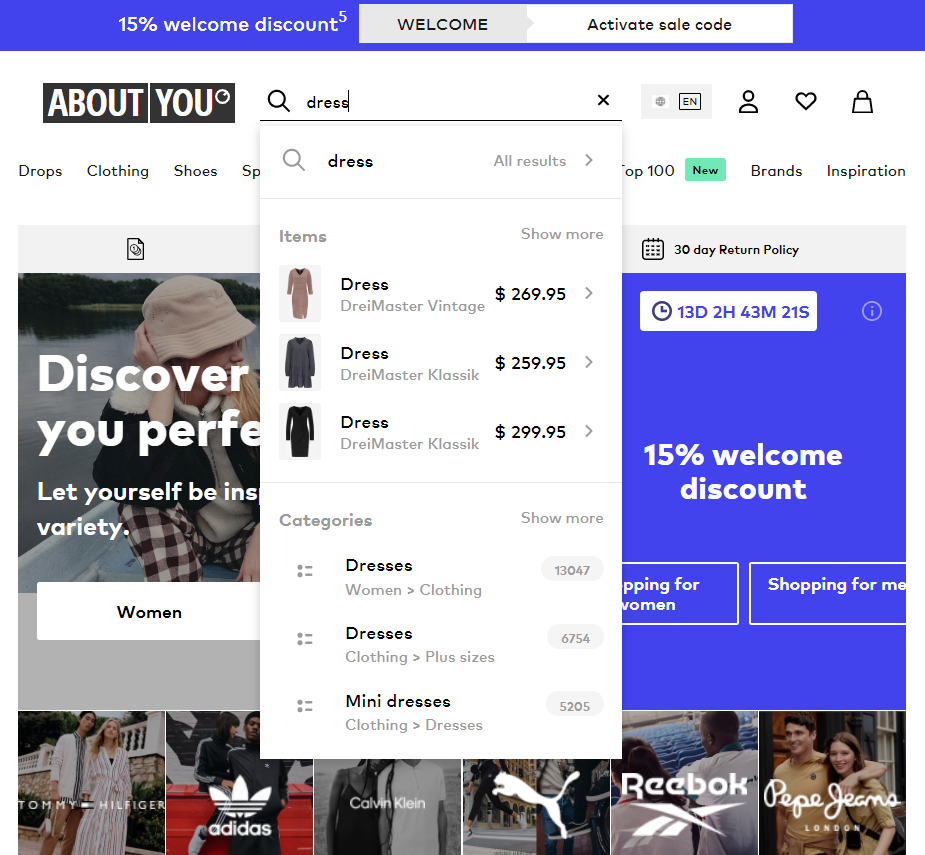Image resolution: width=925 pixels, height=855 pixels.
Task: Click the chevron for the $259.95 dress
Action: pos(589,362)
